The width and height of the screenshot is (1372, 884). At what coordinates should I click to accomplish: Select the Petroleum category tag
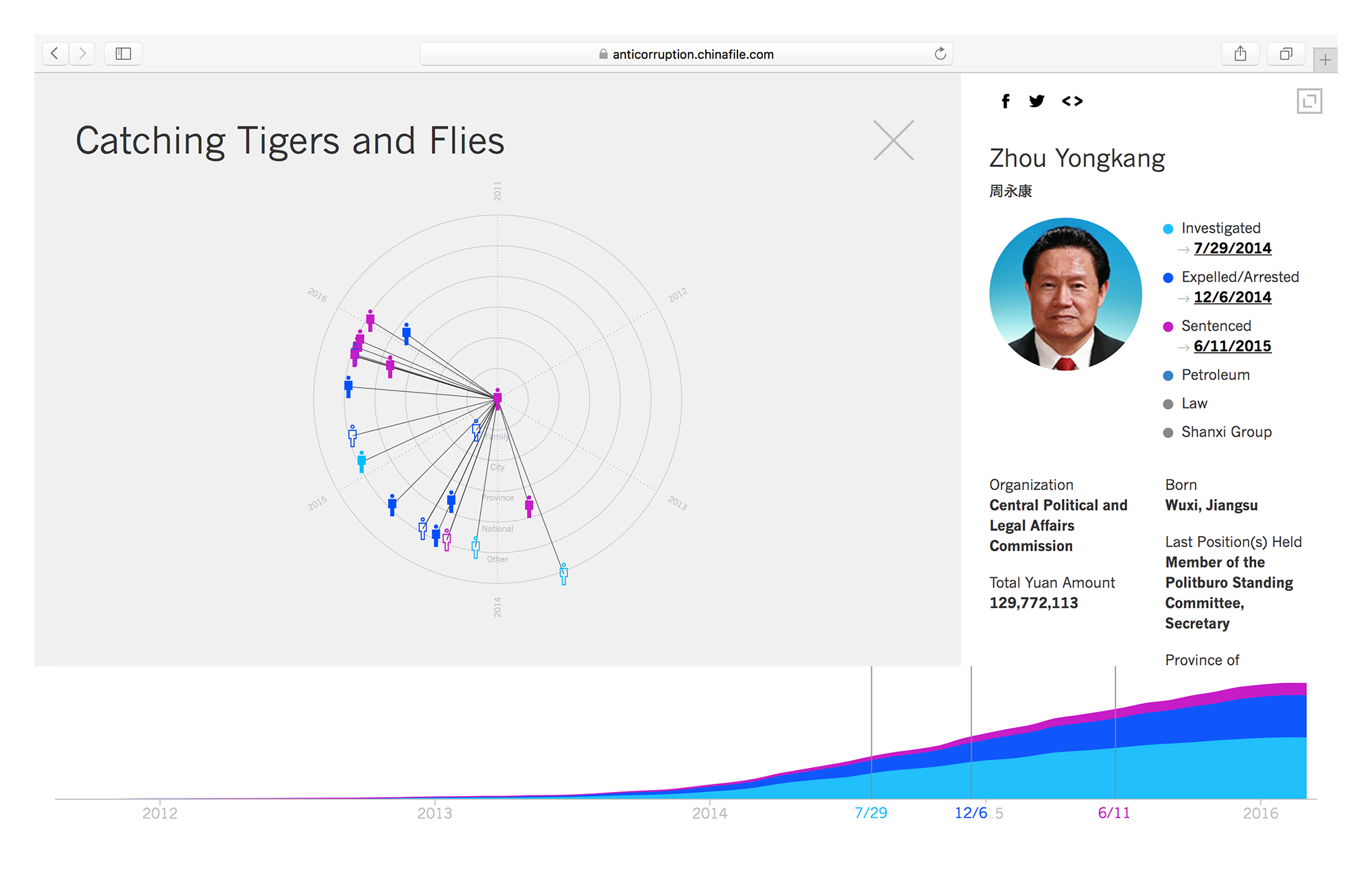pyautogui.click(x=1215, y=375)
